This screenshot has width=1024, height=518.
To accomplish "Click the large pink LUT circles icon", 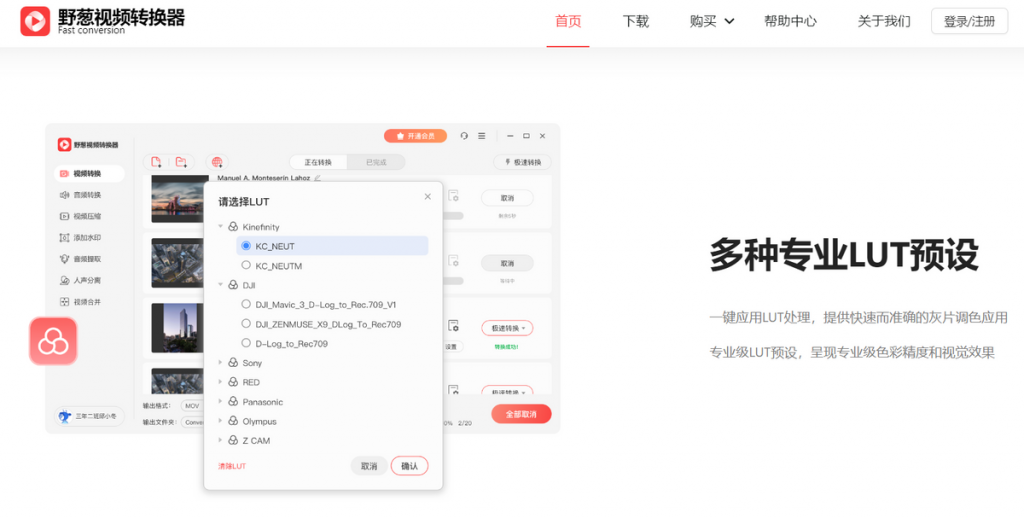I will (53, 341).
